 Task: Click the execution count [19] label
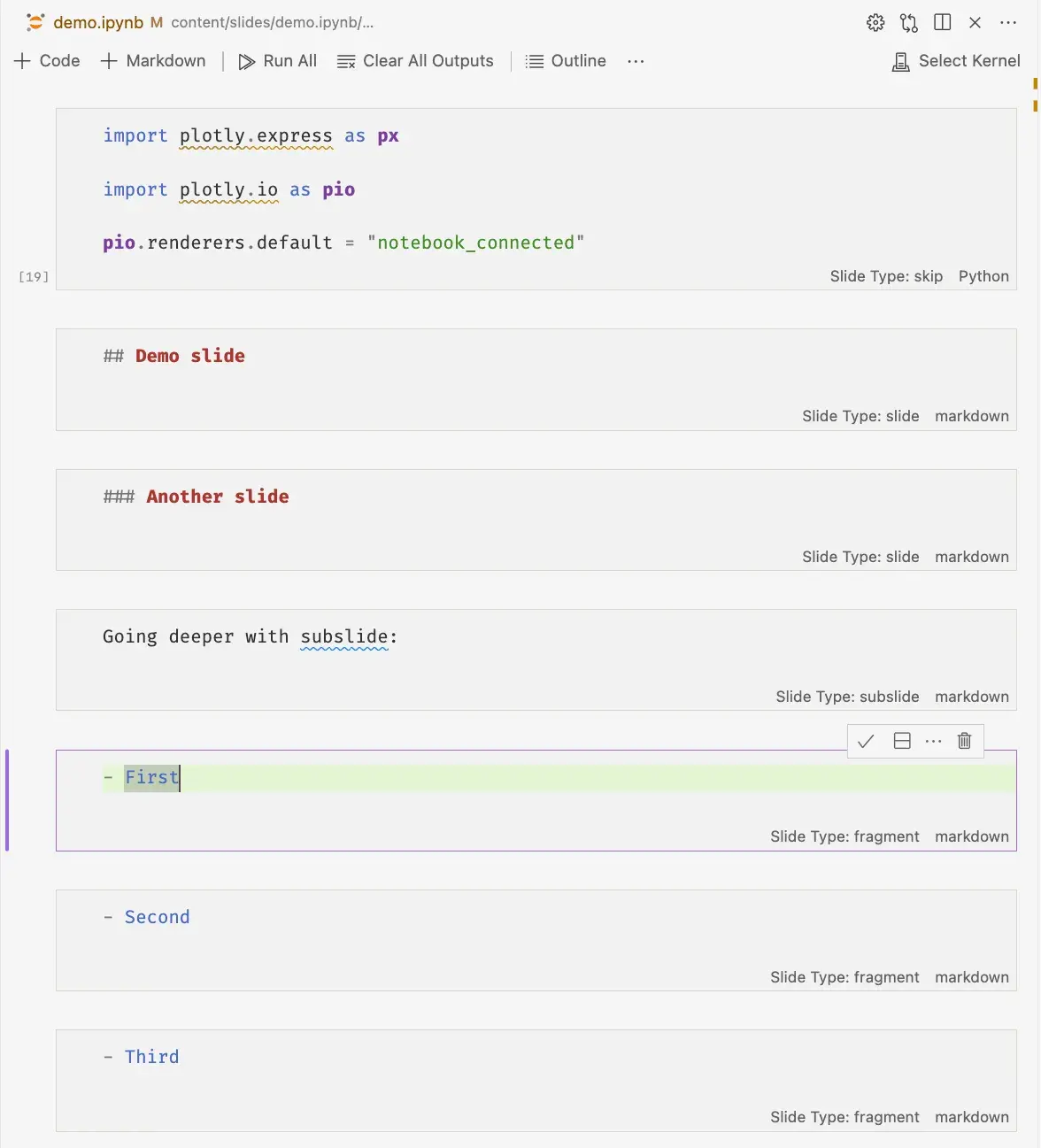(34, 277)
